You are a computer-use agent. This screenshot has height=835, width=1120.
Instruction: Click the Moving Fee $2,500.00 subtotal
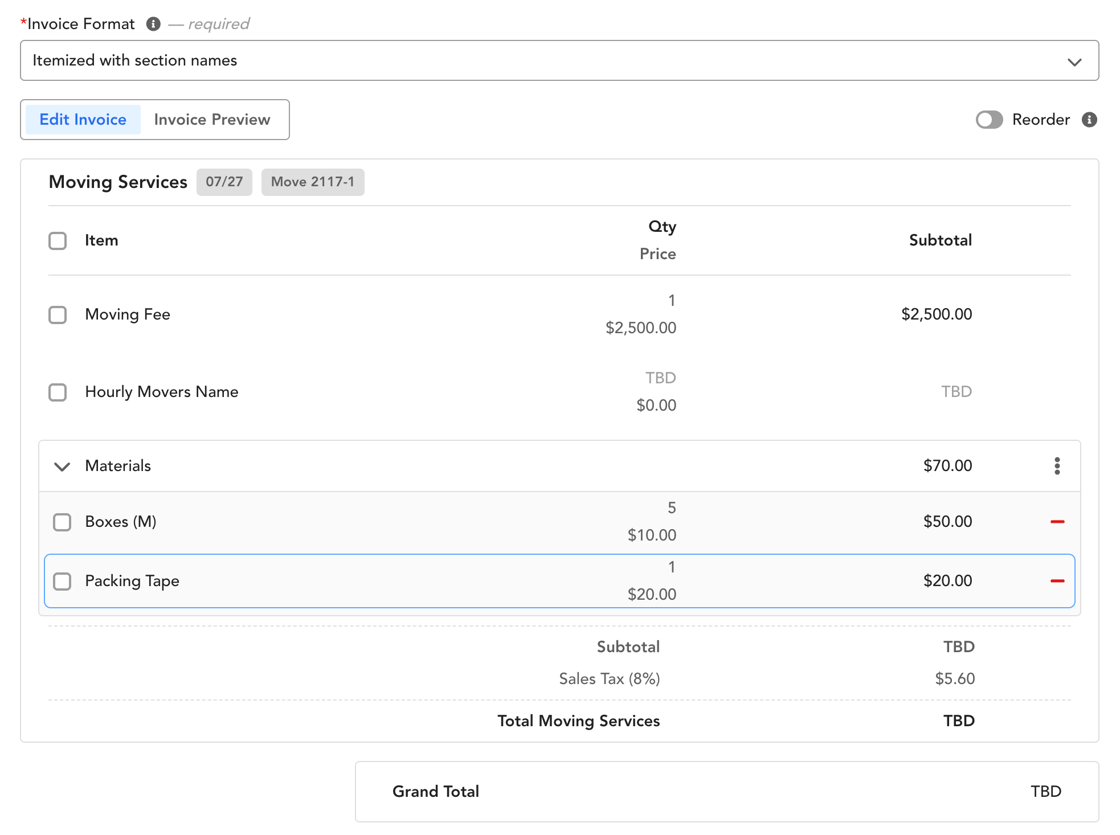coord(936,314)
